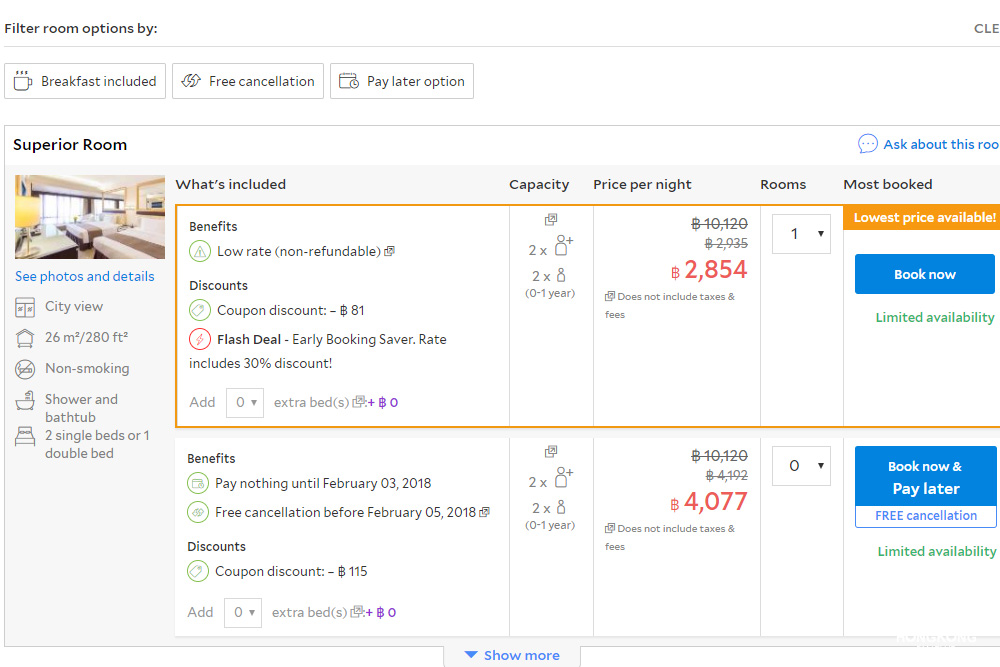Enable the Pay later option filter

click(402, 81)
